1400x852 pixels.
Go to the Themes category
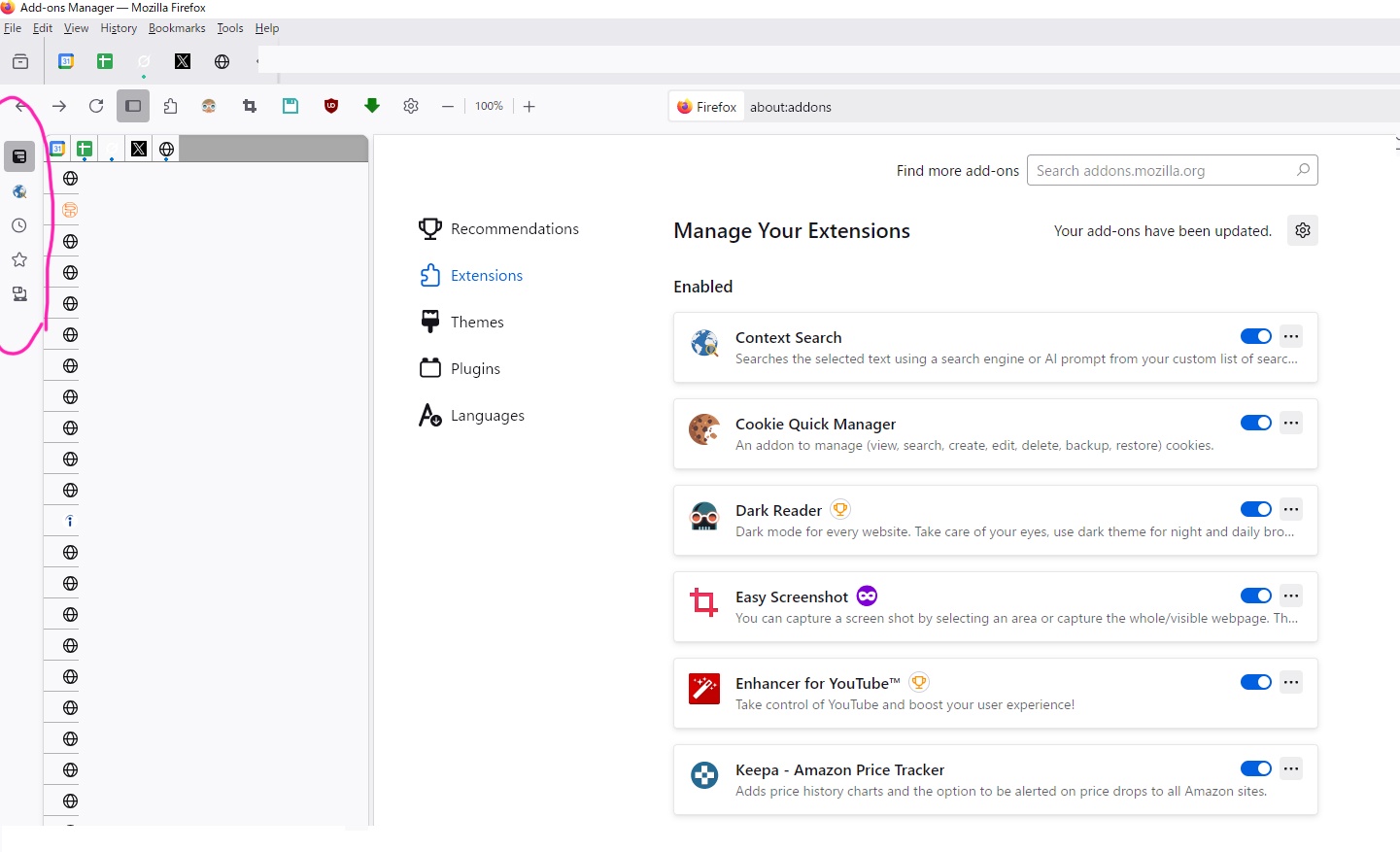tap(476, 322)
